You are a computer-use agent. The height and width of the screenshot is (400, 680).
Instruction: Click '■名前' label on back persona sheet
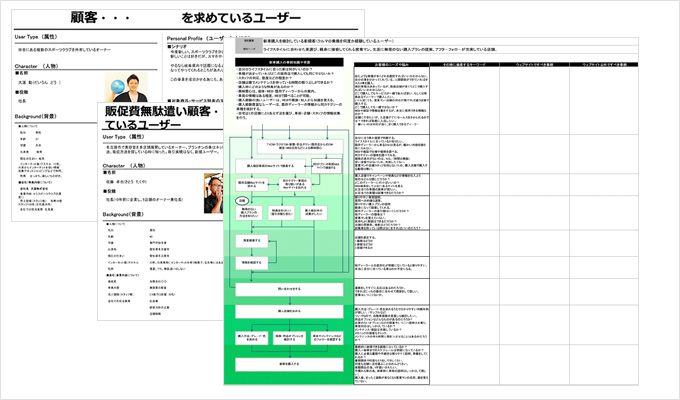pyautogui.click(x=21, y=73)
